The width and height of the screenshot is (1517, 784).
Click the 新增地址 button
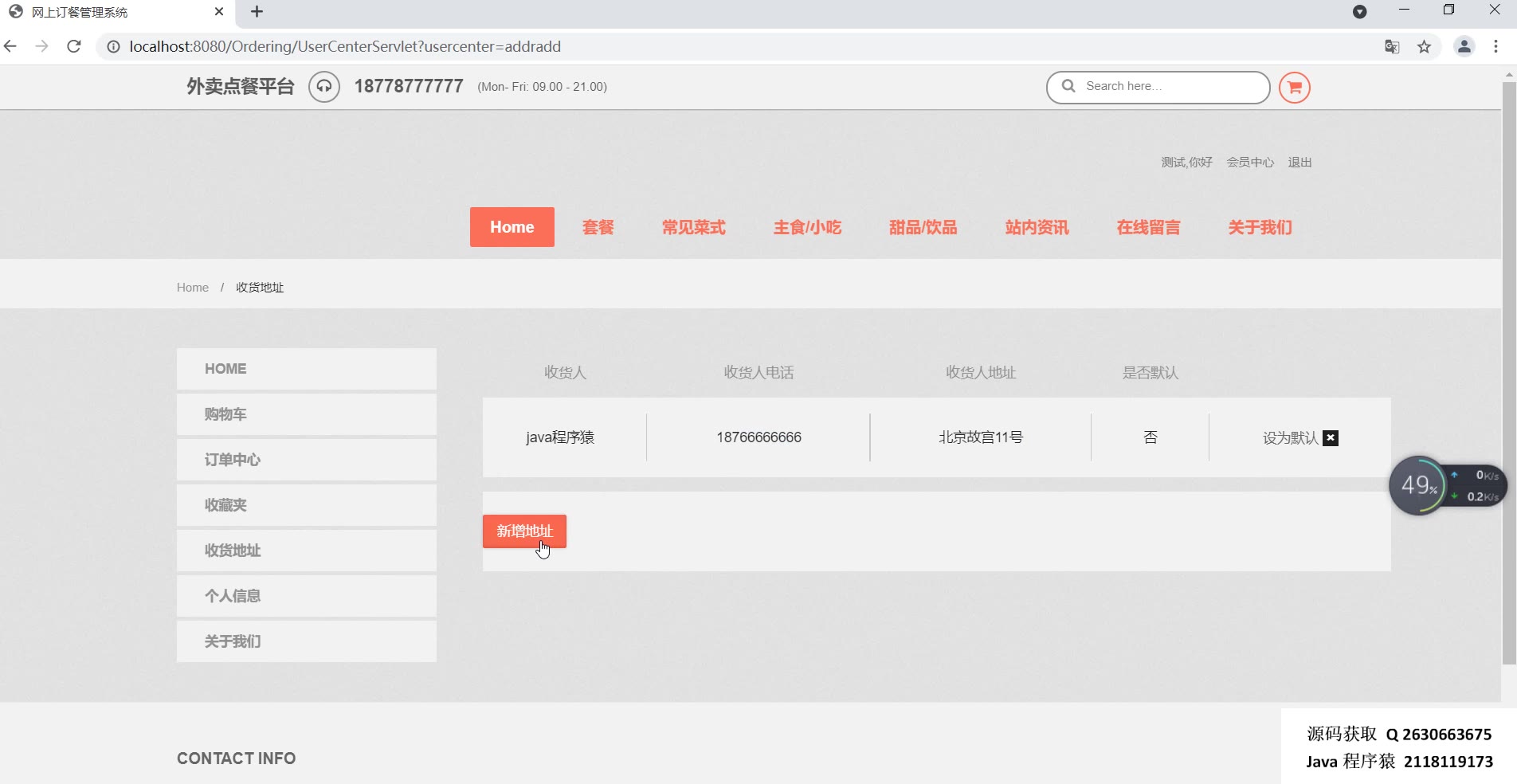[524, 531]
